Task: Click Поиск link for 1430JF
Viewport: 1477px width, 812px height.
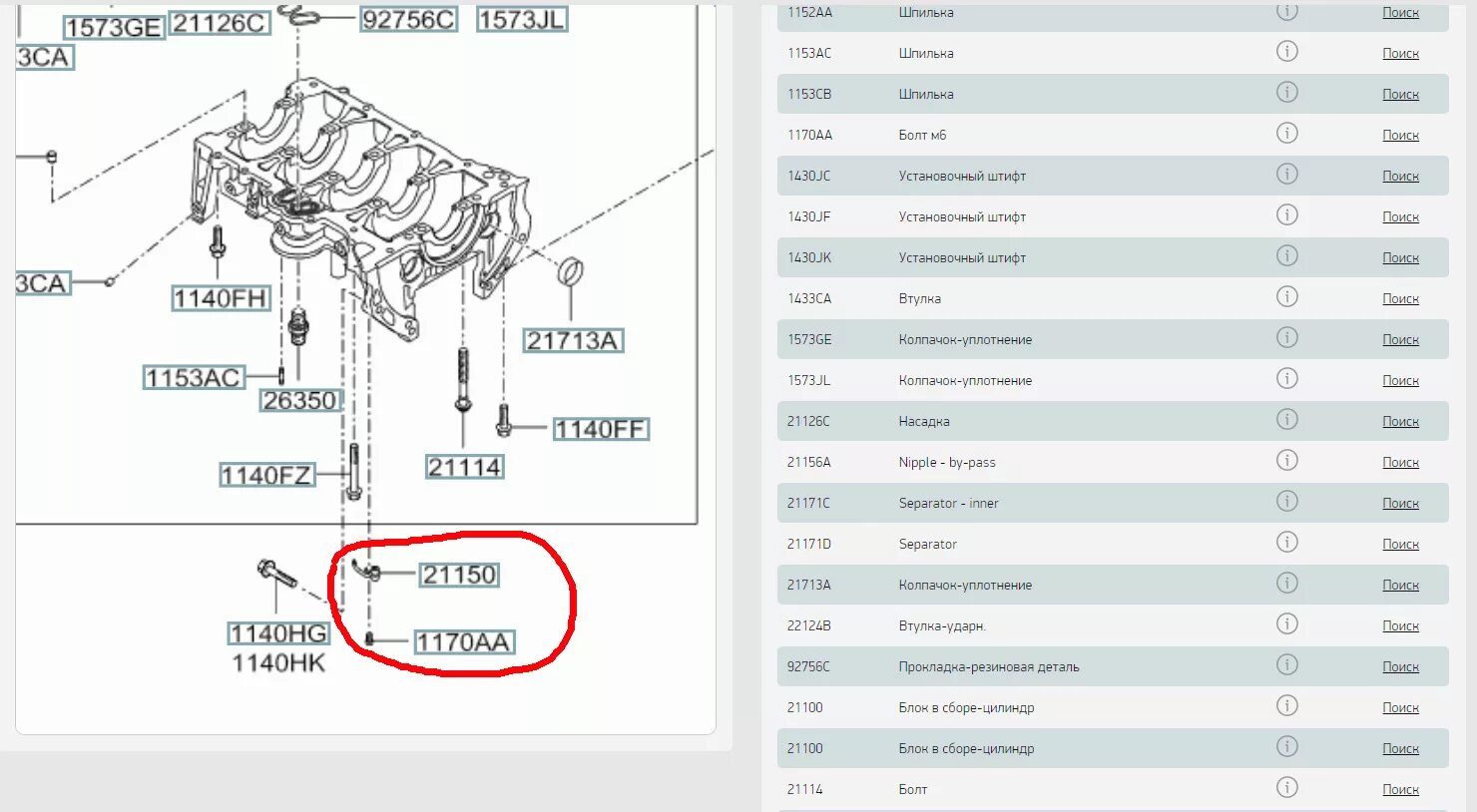Action: pyautogui.click(x=1400, y=217)
